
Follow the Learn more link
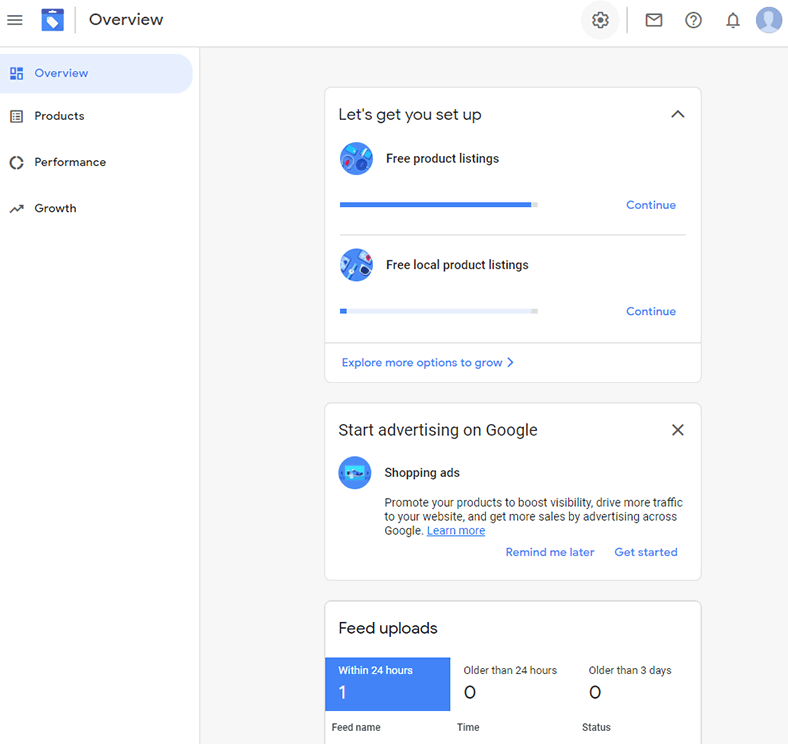(x=456, y=531)
